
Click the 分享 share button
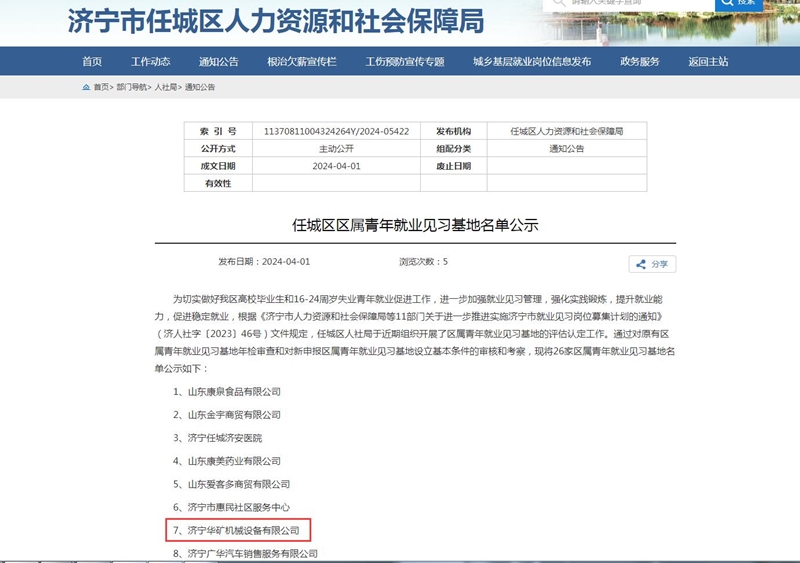[653, 264]
